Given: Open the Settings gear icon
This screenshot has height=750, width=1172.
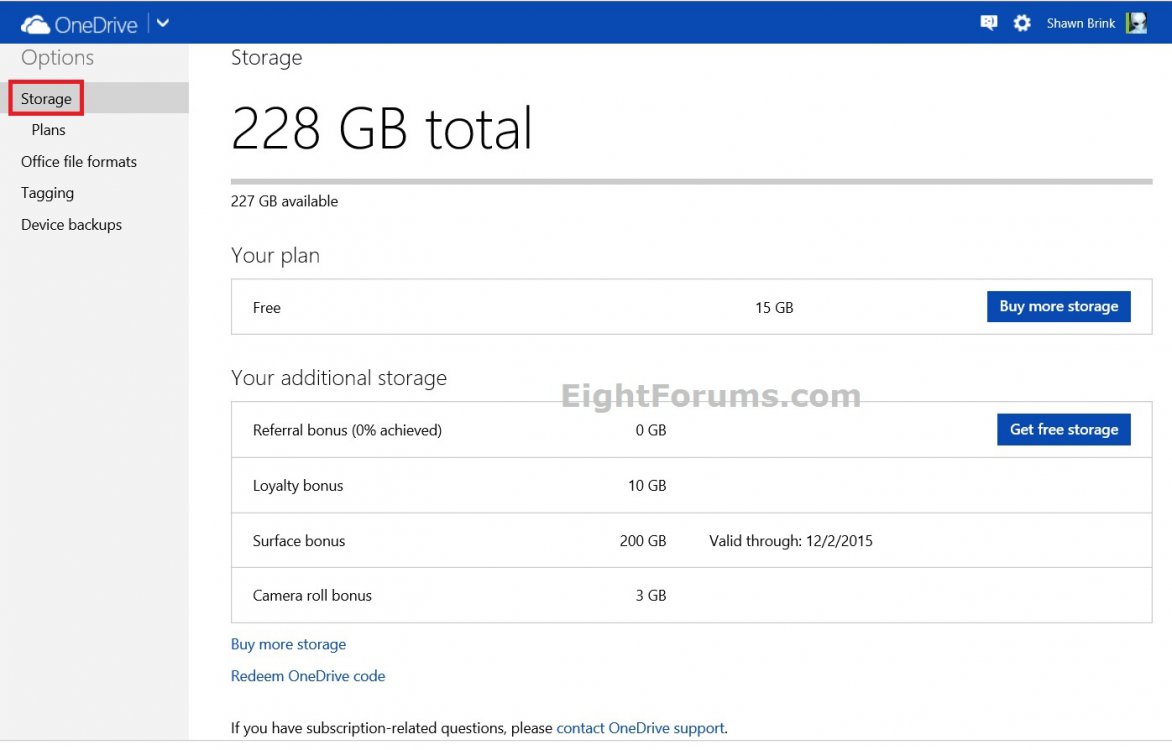Looking at the screenshot, I should click(x=1022, y=22).
